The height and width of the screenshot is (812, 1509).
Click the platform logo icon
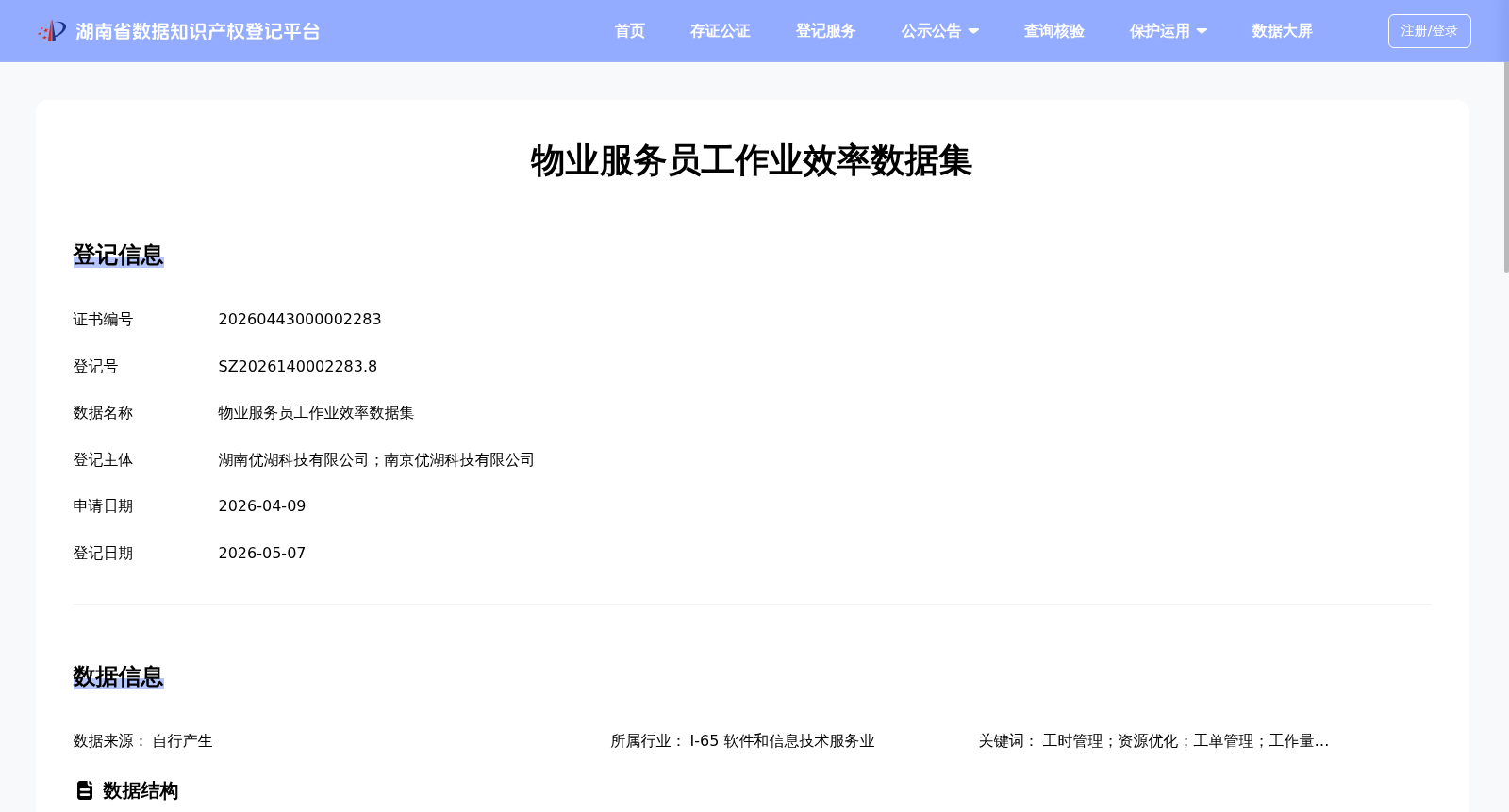pyautogui.click(x=52, y=31)
